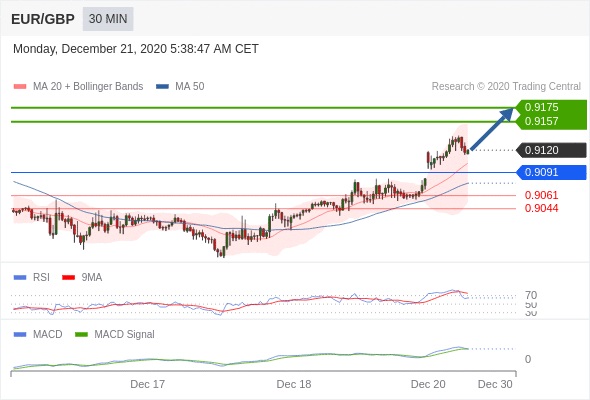Click the 0.9044 red support value
590x400 pixels.
coord(541,208)
